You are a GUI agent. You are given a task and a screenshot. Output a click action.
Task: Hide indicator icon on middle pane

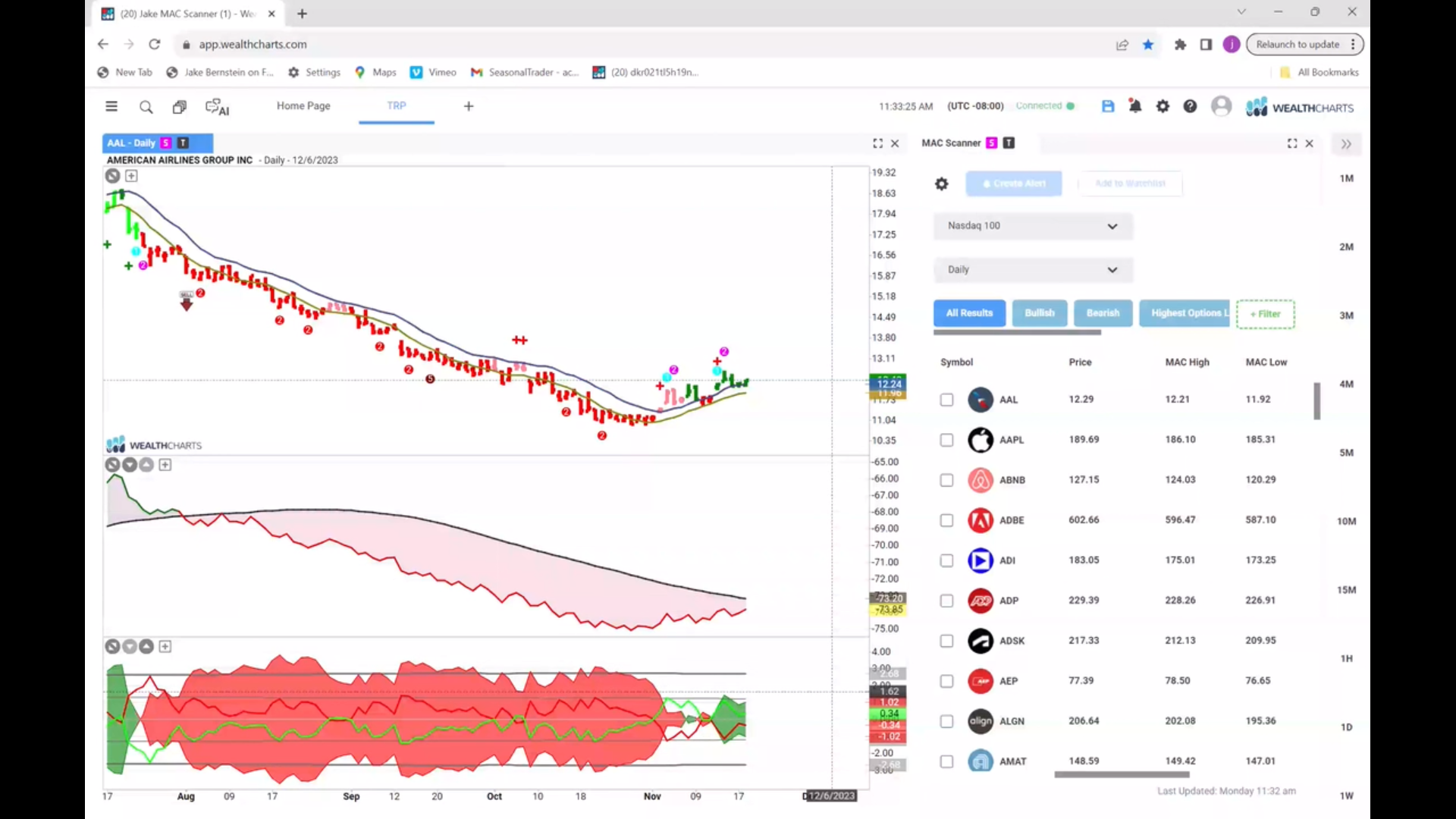(x=112, y=465)
